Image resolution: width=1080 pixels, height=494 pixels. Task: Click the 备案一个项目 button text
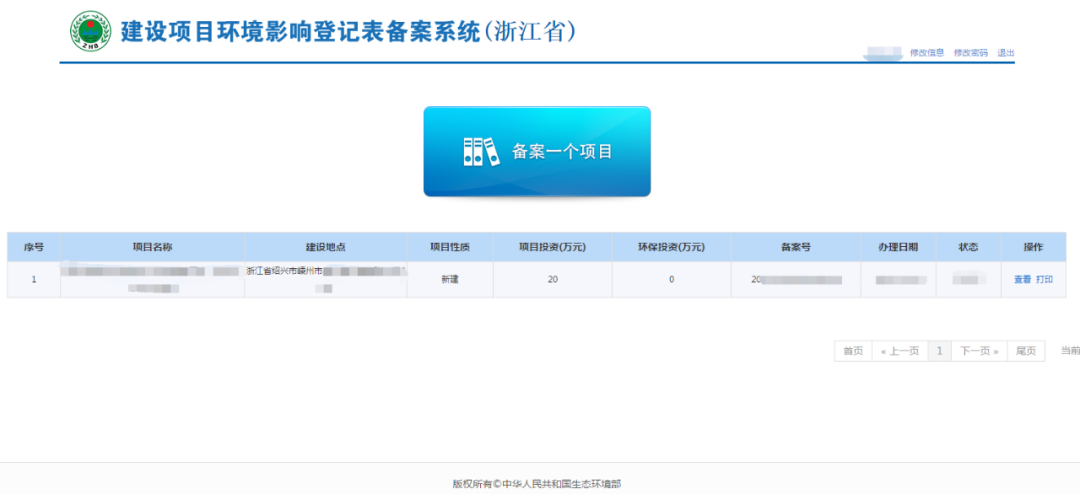[562, 152]
